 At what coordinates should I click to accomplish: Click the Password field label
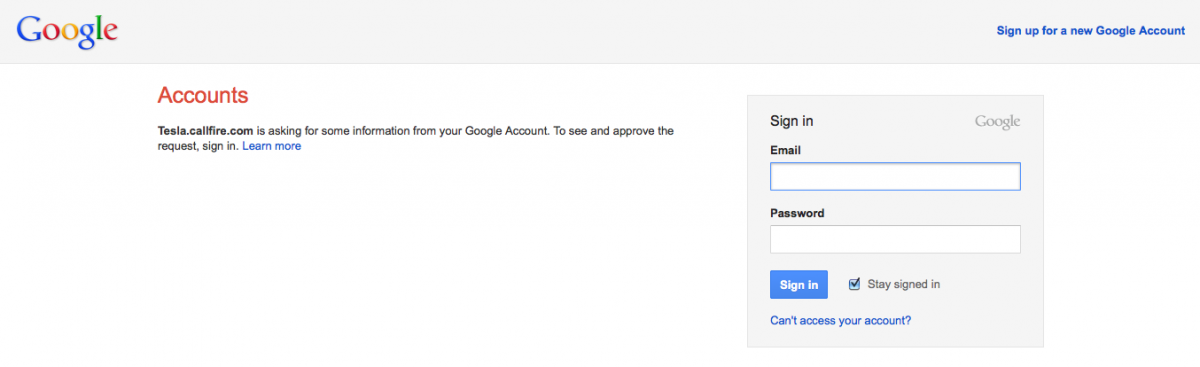797,213
